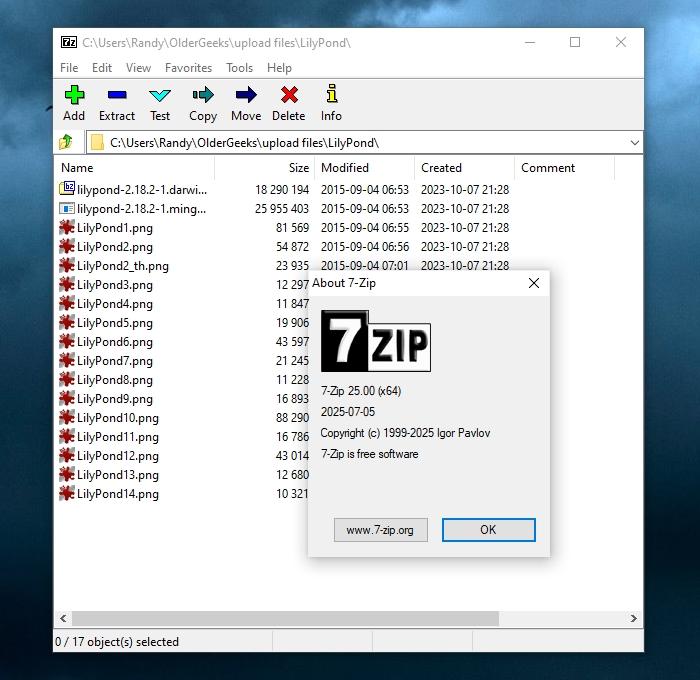The height and width of the screenshot is (680, 700).
Task: Click version text 7-Zip 25.00 (x64)
Action: [361, 391]
